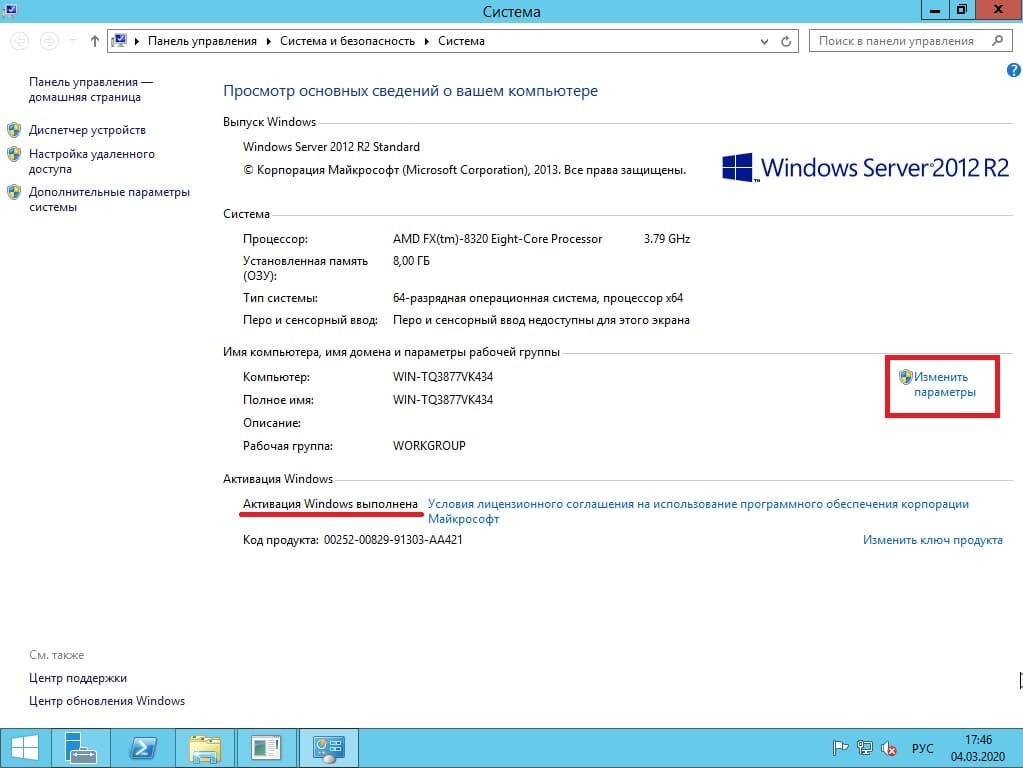Viewport: 1023px width, 768px height.
Task: Restore down the Система window
Action: pos(962,10)
